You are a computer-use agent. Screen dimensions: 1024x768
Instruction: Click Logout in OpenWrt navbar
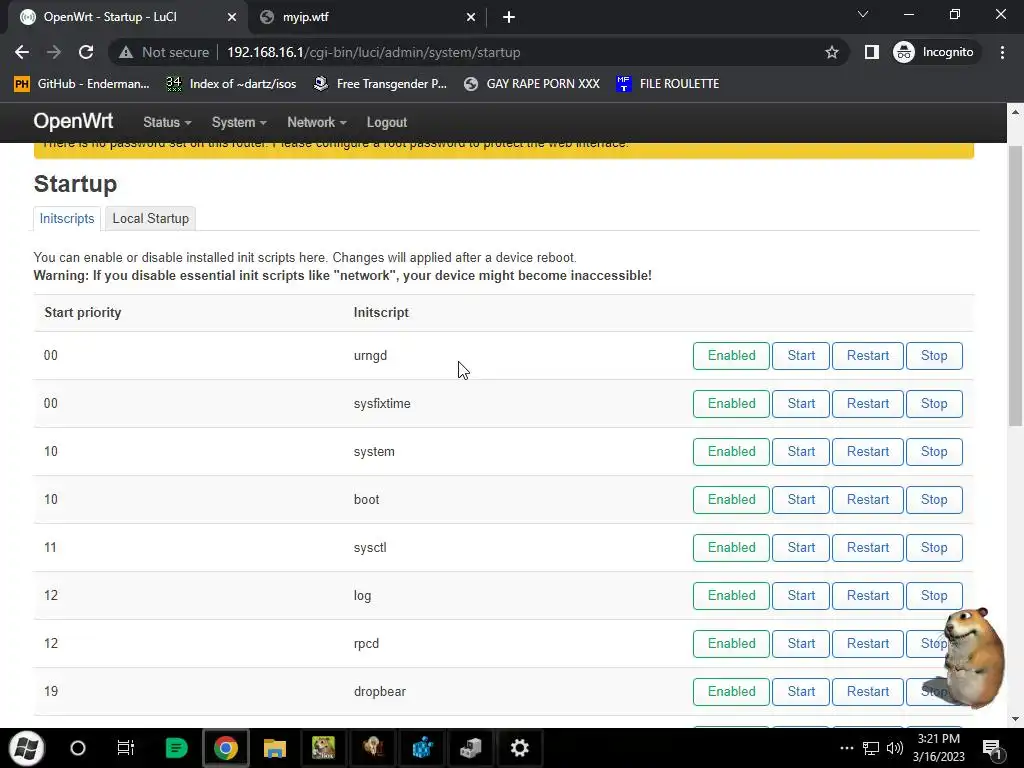(x=387, y=122)
